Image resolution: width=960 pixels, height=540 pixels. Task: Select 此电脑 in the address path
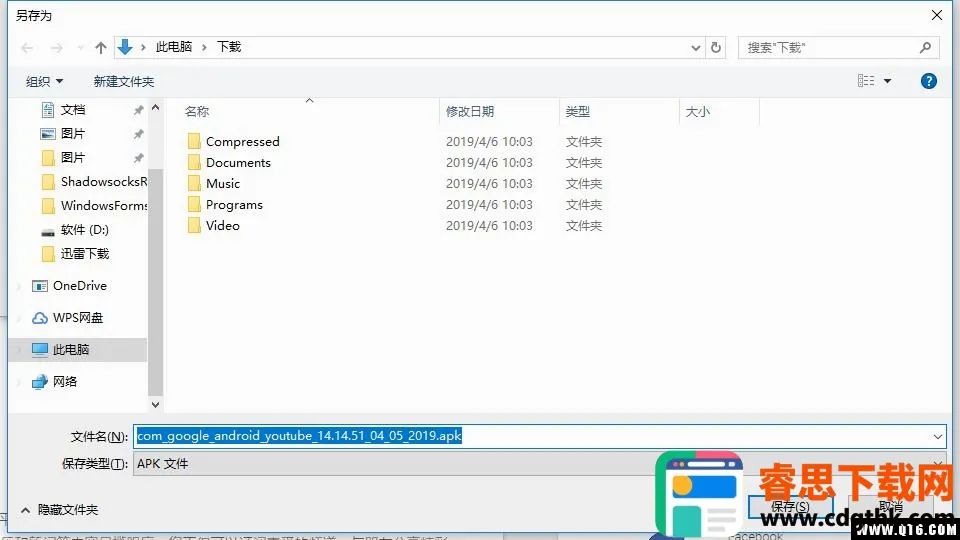click(174, 47)
